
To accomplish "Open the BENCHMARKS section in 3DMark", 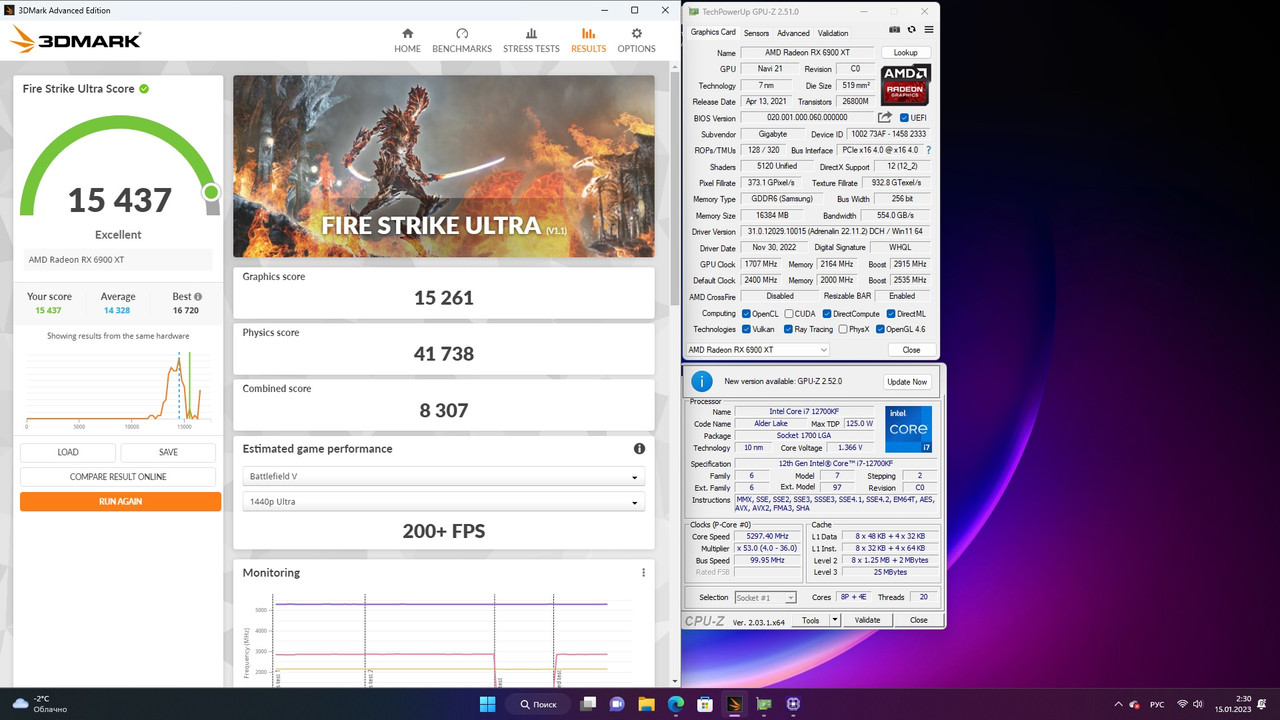I will [x=462, y=40].
